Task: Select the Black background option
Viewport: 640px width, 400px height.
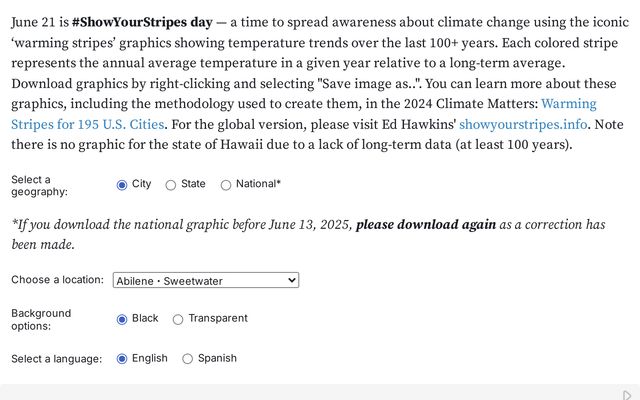Action: [x=122, y=319]
